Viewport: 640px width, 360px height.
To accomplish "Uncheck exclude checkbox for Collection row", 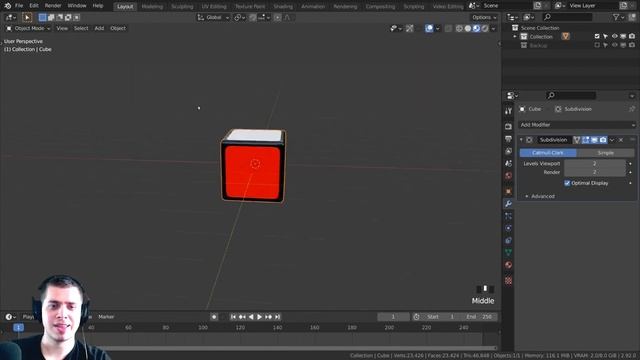I will 597,37.
